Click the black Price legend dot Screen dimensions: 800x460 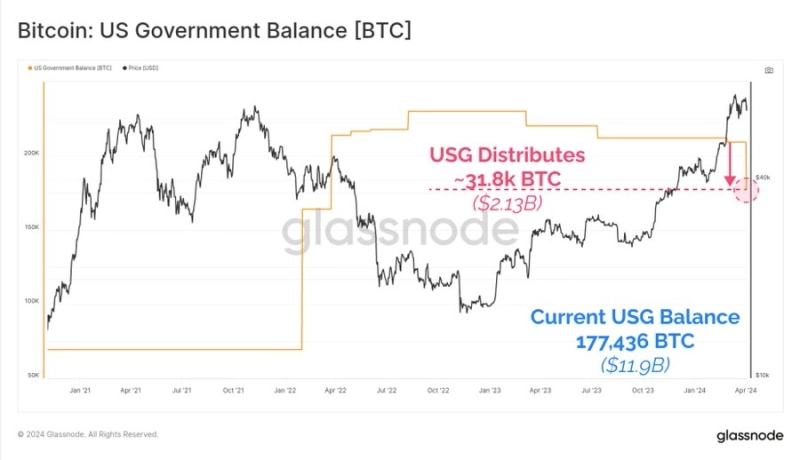tap(122, 68)
